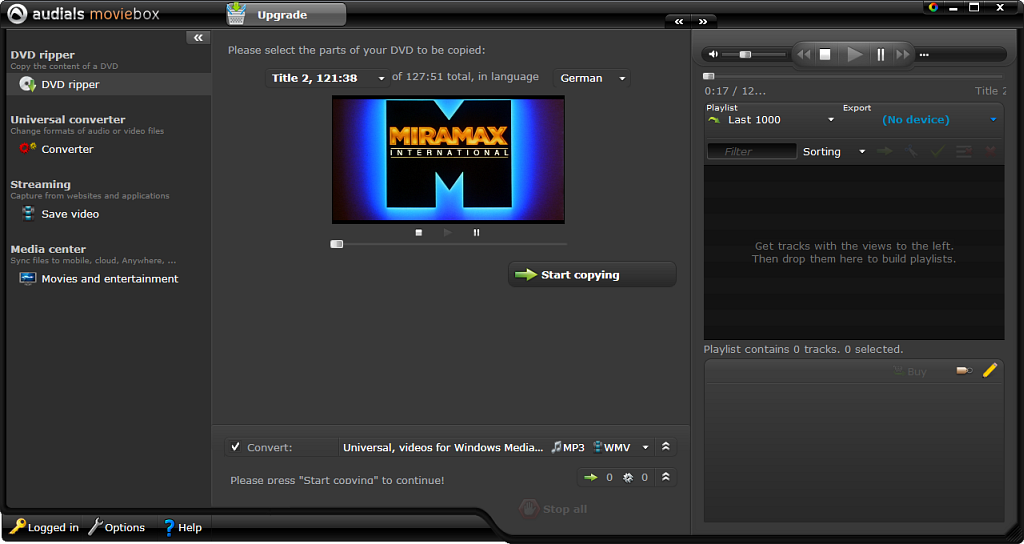
Task: Click the gear processing counter icon
Action: point(628,477)
